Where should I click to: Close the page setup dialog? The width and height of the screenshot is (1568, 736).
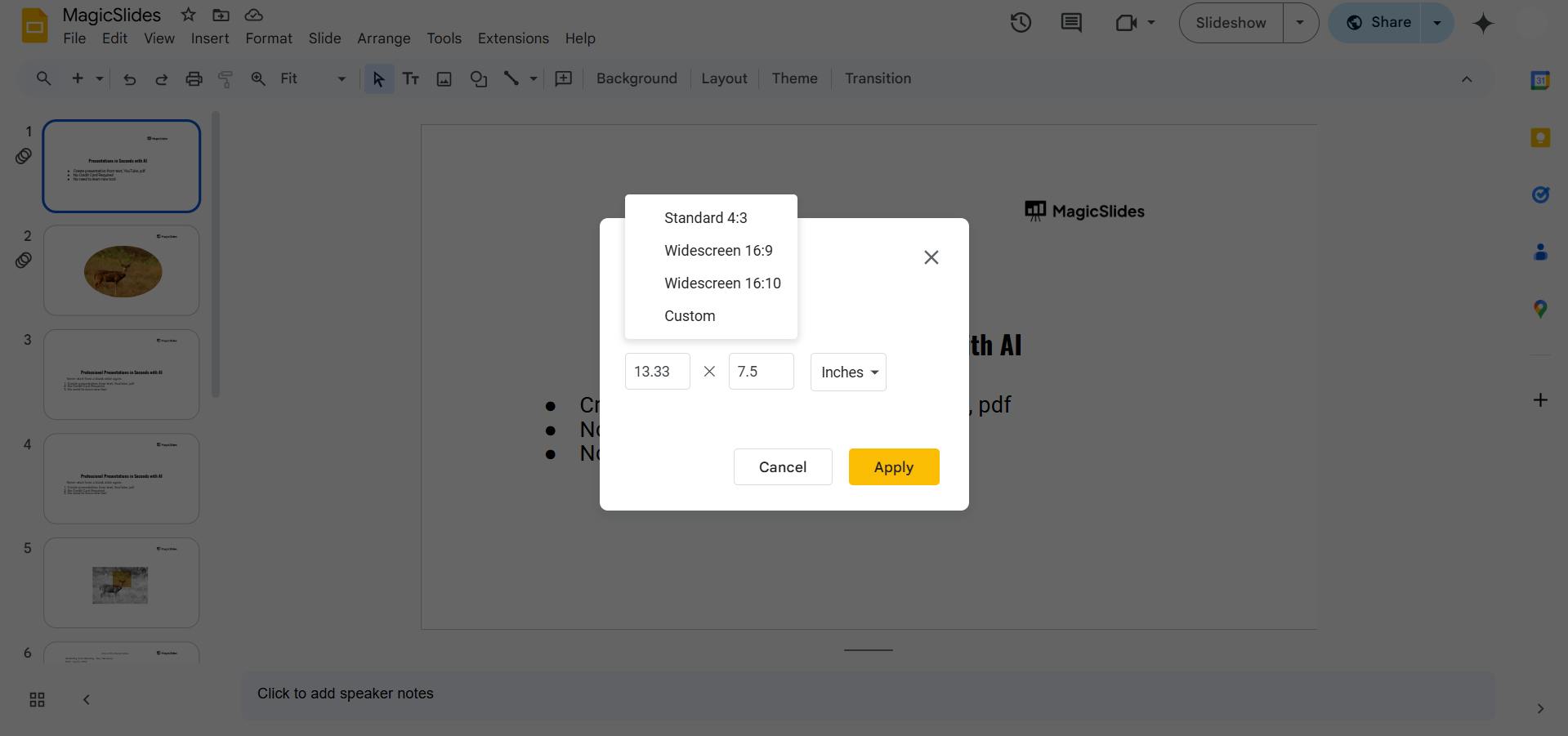[931, 257]
